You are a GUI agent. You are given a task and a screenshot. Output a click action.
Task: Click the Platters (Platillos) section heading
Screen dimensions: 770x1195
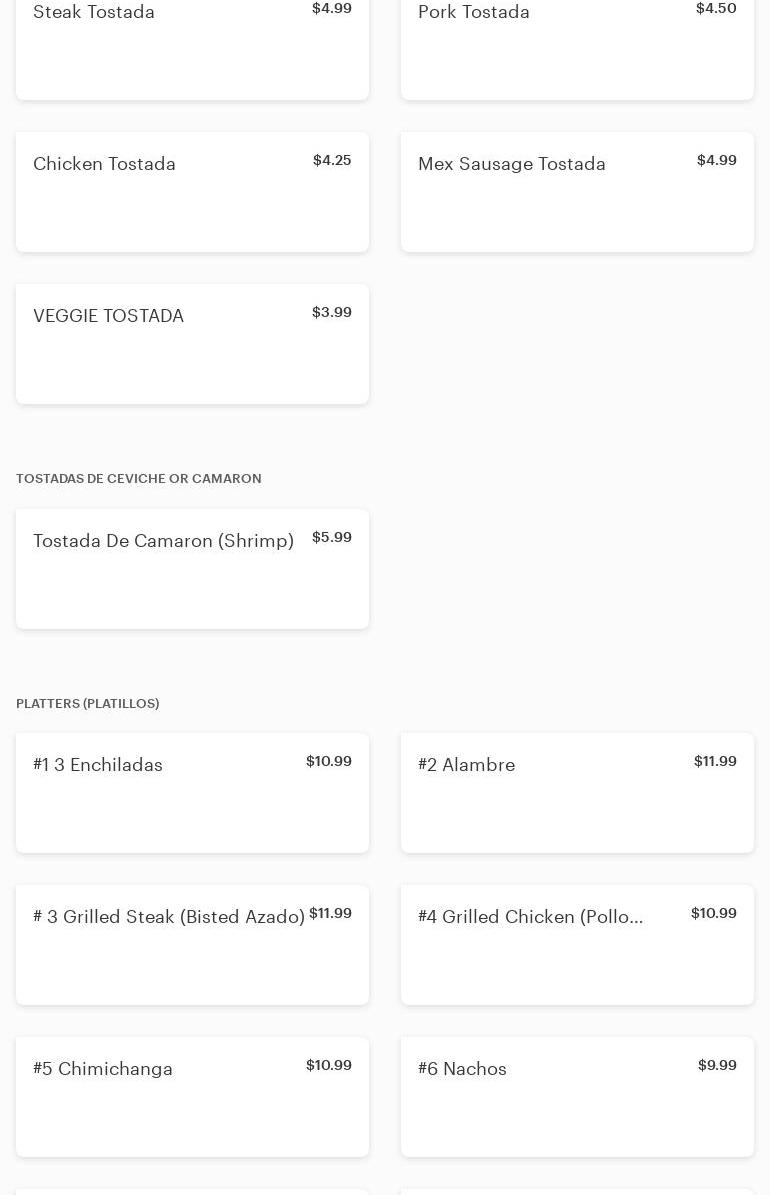(x=87, y=704)
